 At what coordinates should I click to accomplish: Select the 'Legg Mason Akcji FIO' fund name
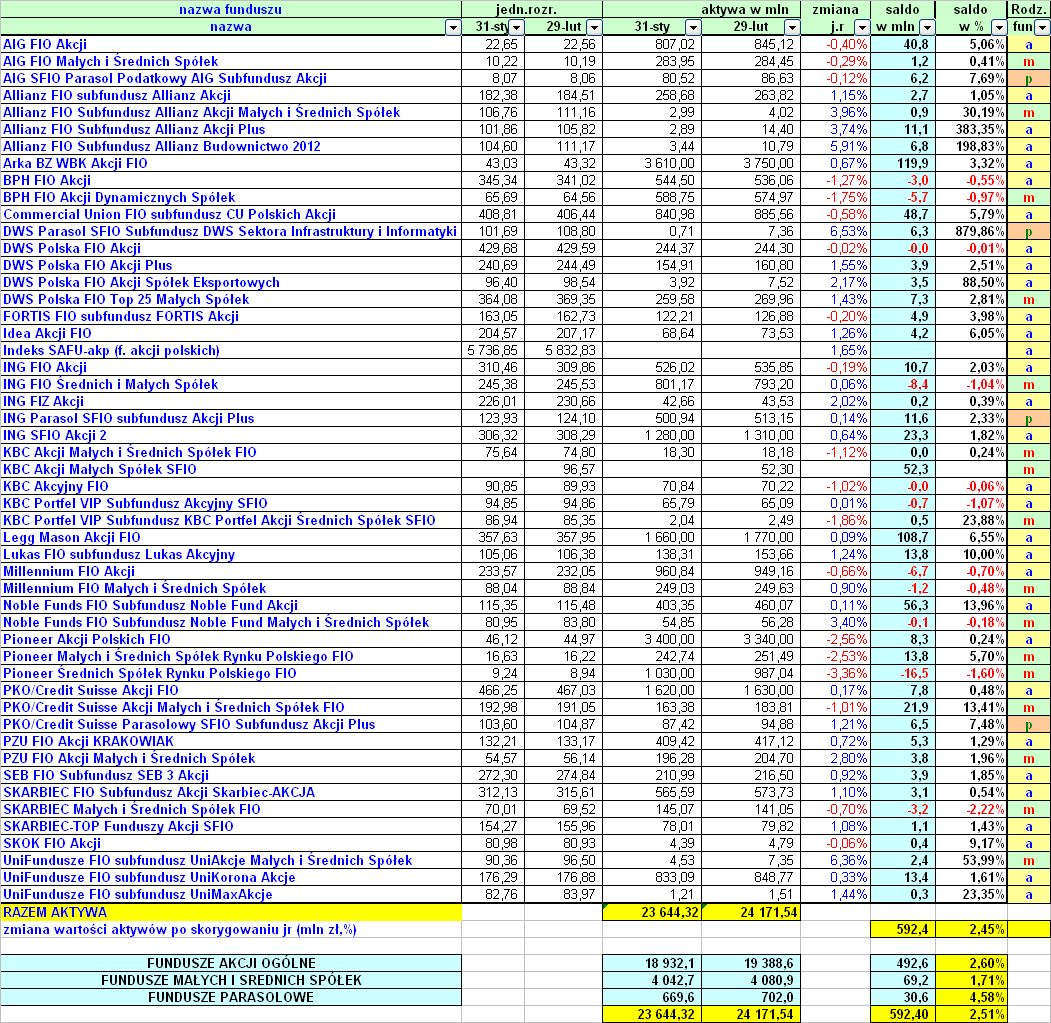click(x=71, y=537)
